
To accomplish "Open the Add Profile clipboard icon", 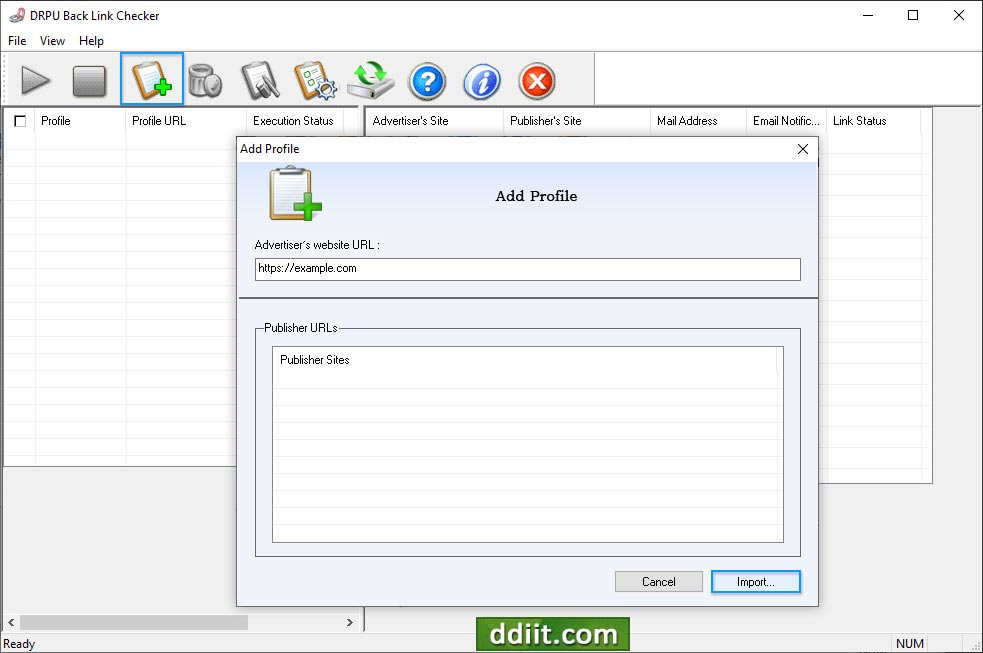I will (x=151, y=81).
